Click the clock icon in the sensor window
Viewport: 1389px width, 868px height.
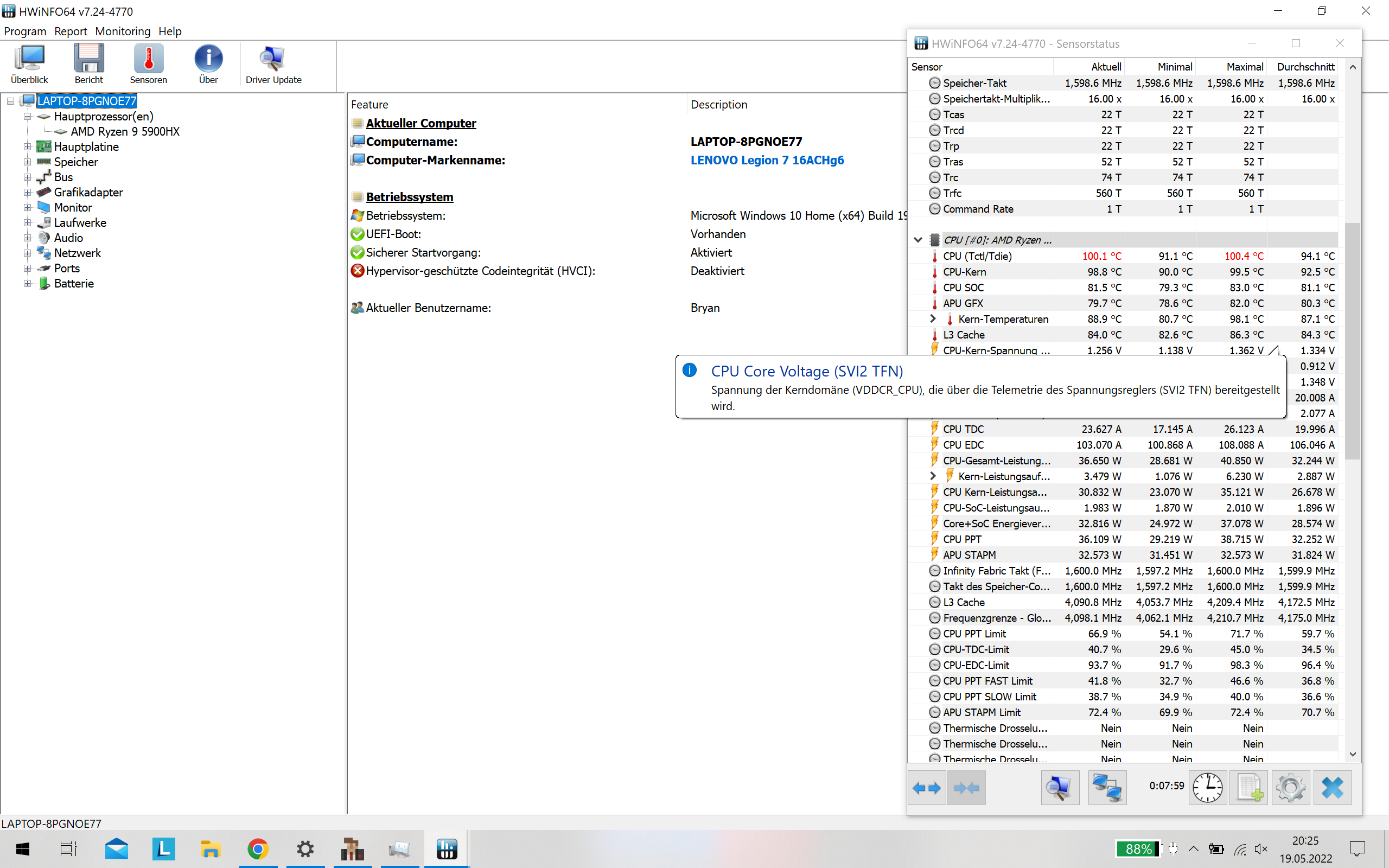[x=1208, y=788]
